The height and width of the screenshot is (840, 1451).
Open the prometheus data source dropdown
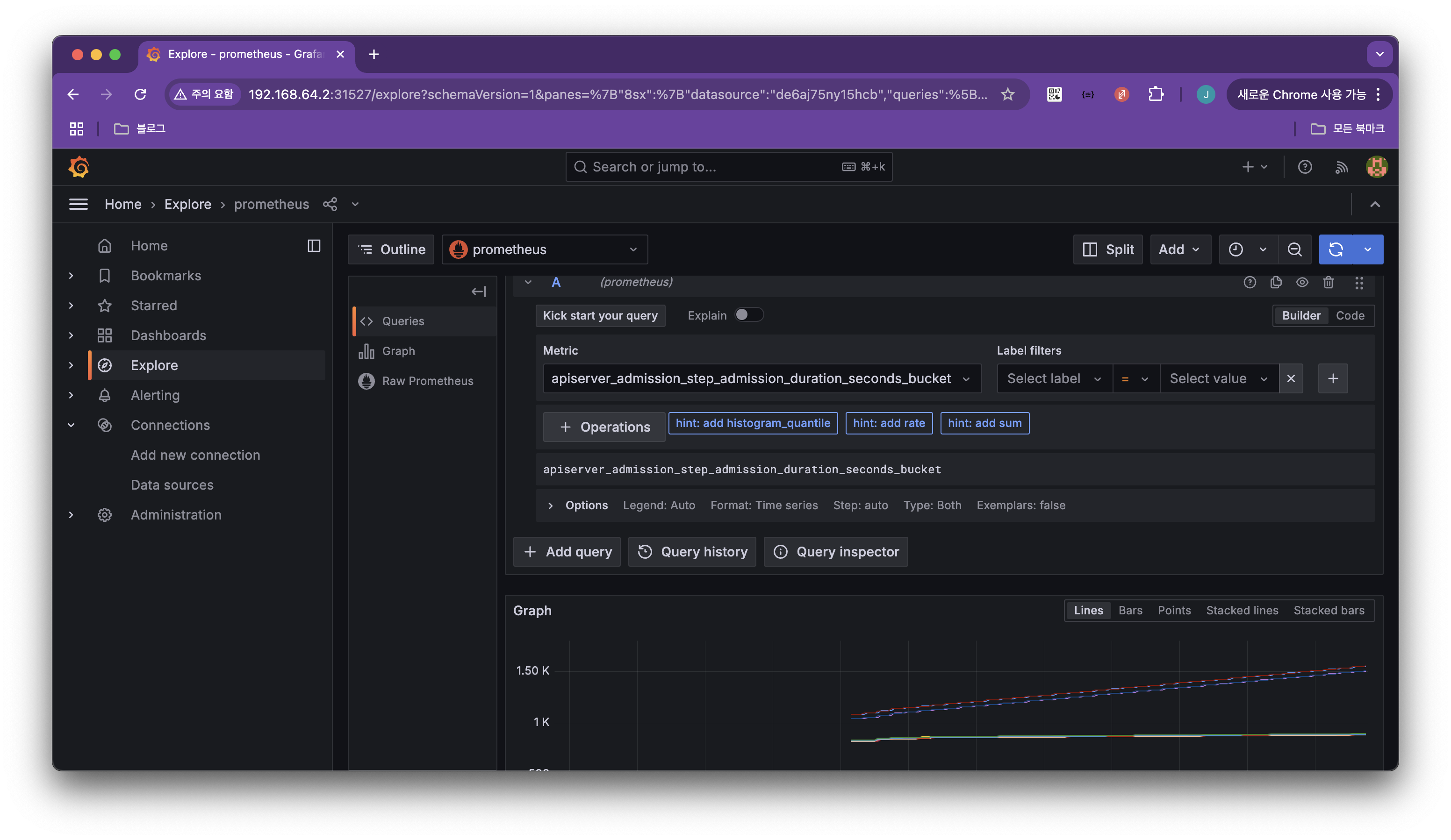(544, 249)
